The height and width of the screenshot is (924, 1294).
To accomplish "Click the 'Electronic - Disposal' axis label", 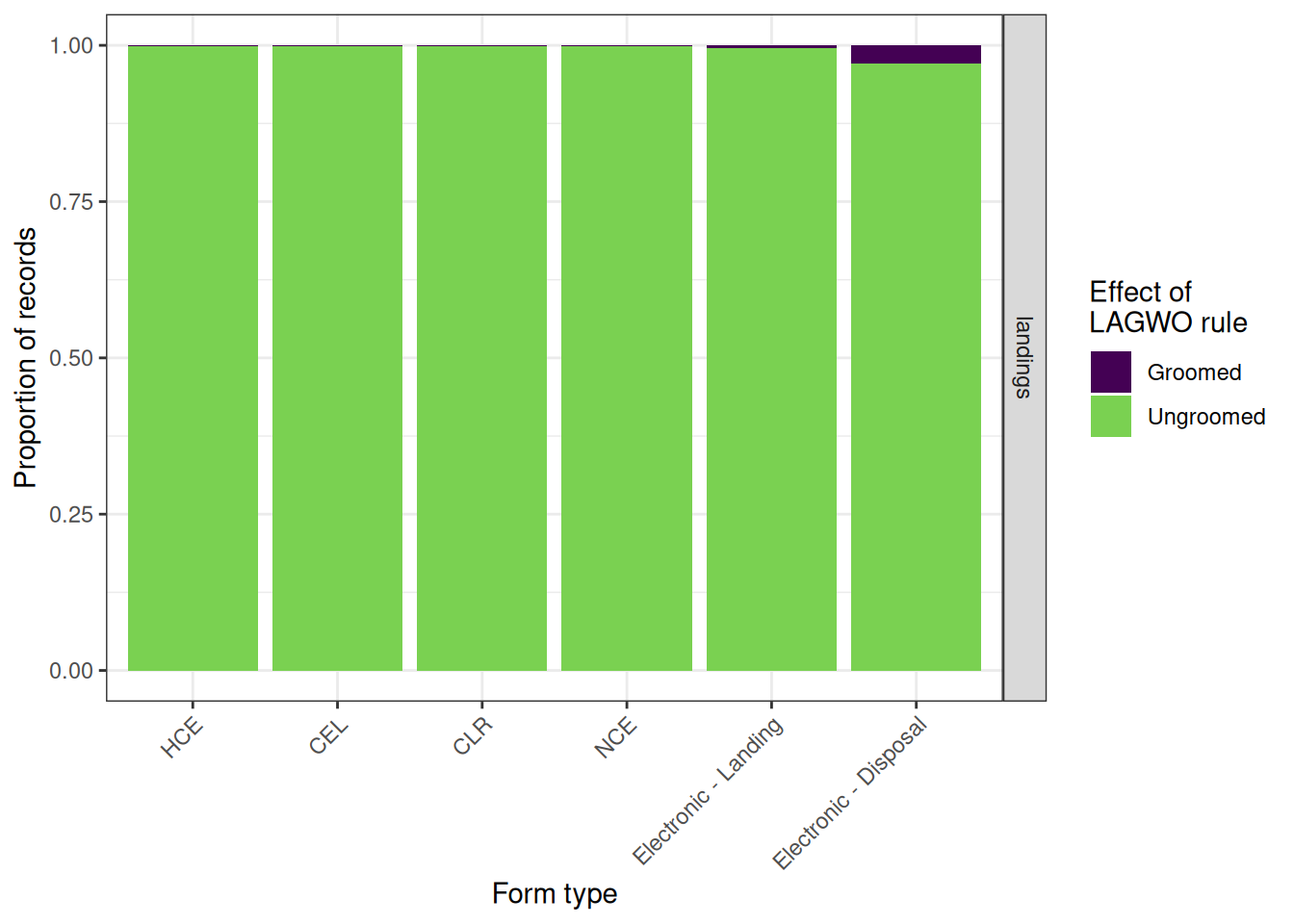I will coord(850,793).
